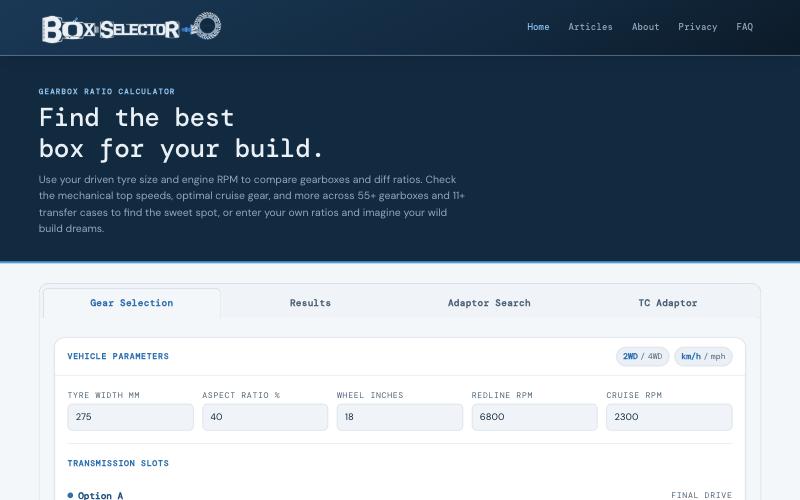
Task: Toggle km/h / mph speed units
Action: pyautogui.click(x=703, y=356)
